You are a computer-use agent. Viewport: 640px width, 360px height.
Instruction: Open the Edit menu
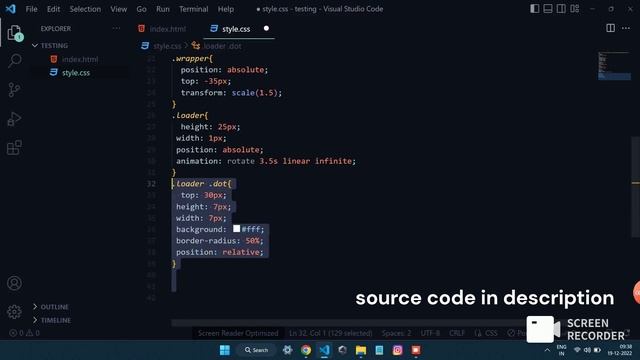tap(53, 9)
